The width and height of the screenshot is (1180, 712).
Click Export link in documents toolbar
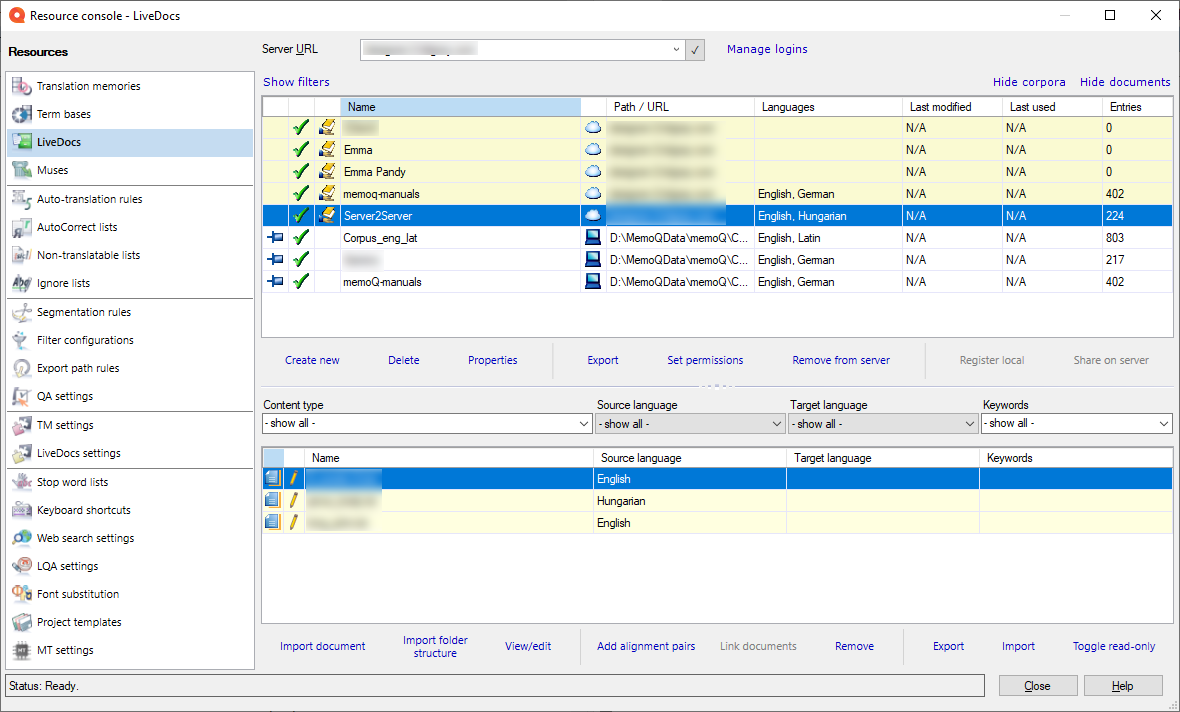coord(948,647)
